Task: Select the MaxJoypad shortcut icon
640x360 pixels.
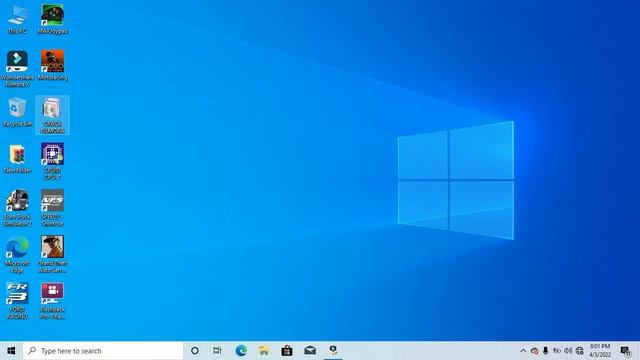Action: coord(52,19)
